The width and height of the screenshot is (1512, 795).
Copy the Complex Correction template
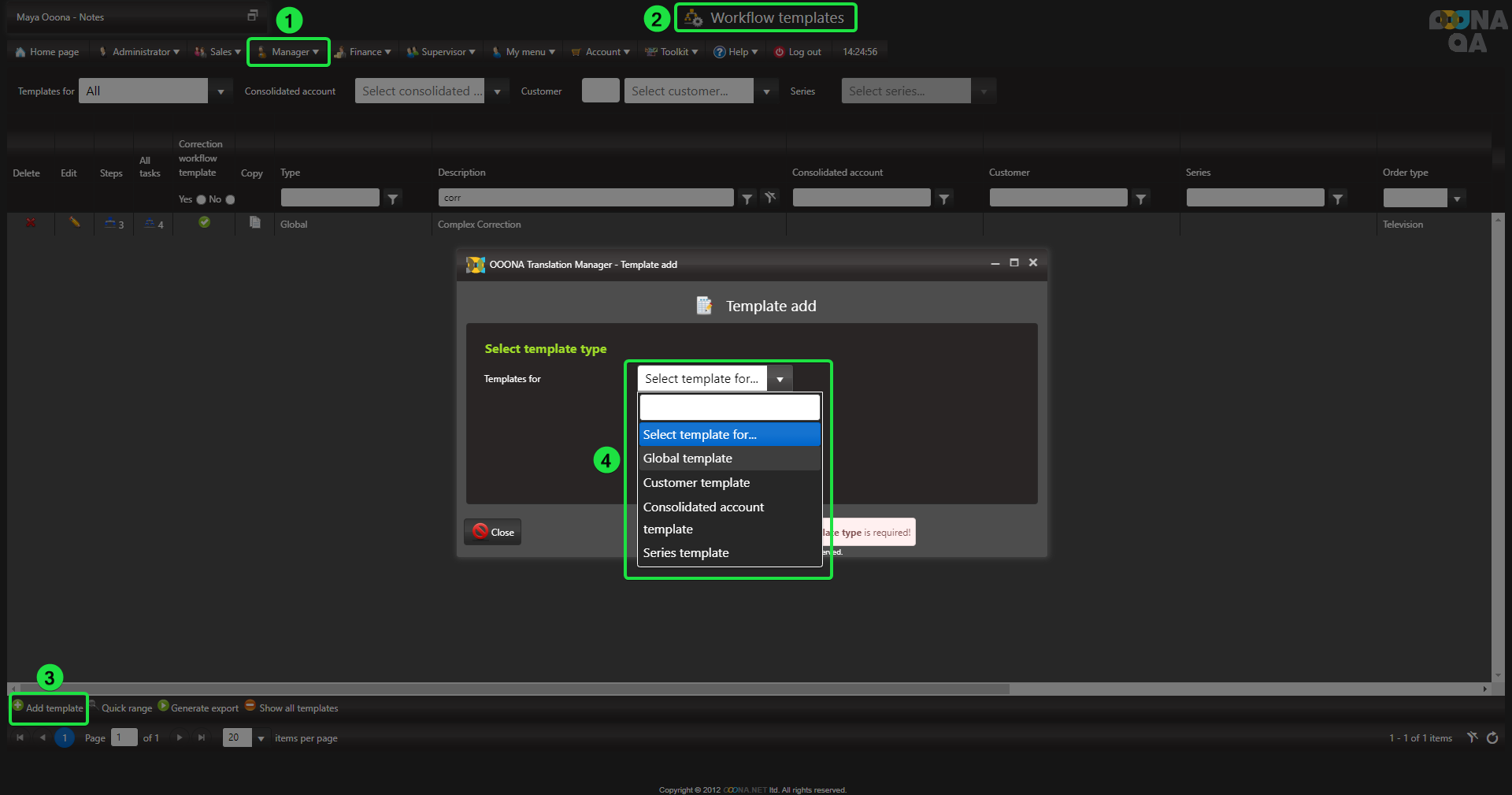(x=254, y=223)
